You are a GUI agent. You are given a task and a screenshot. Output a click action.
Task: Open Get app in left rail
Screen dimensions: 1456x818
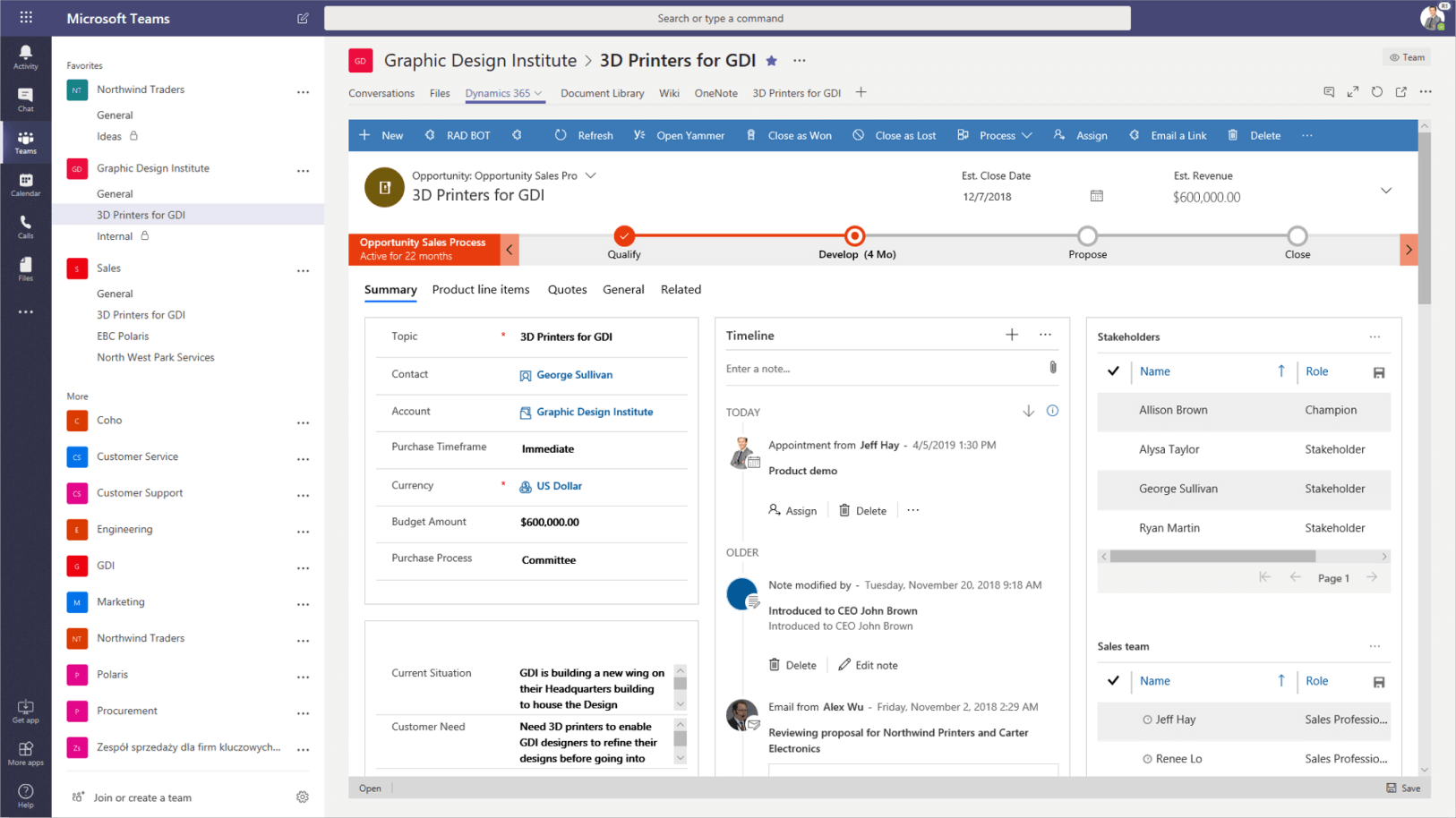(25, 711)
